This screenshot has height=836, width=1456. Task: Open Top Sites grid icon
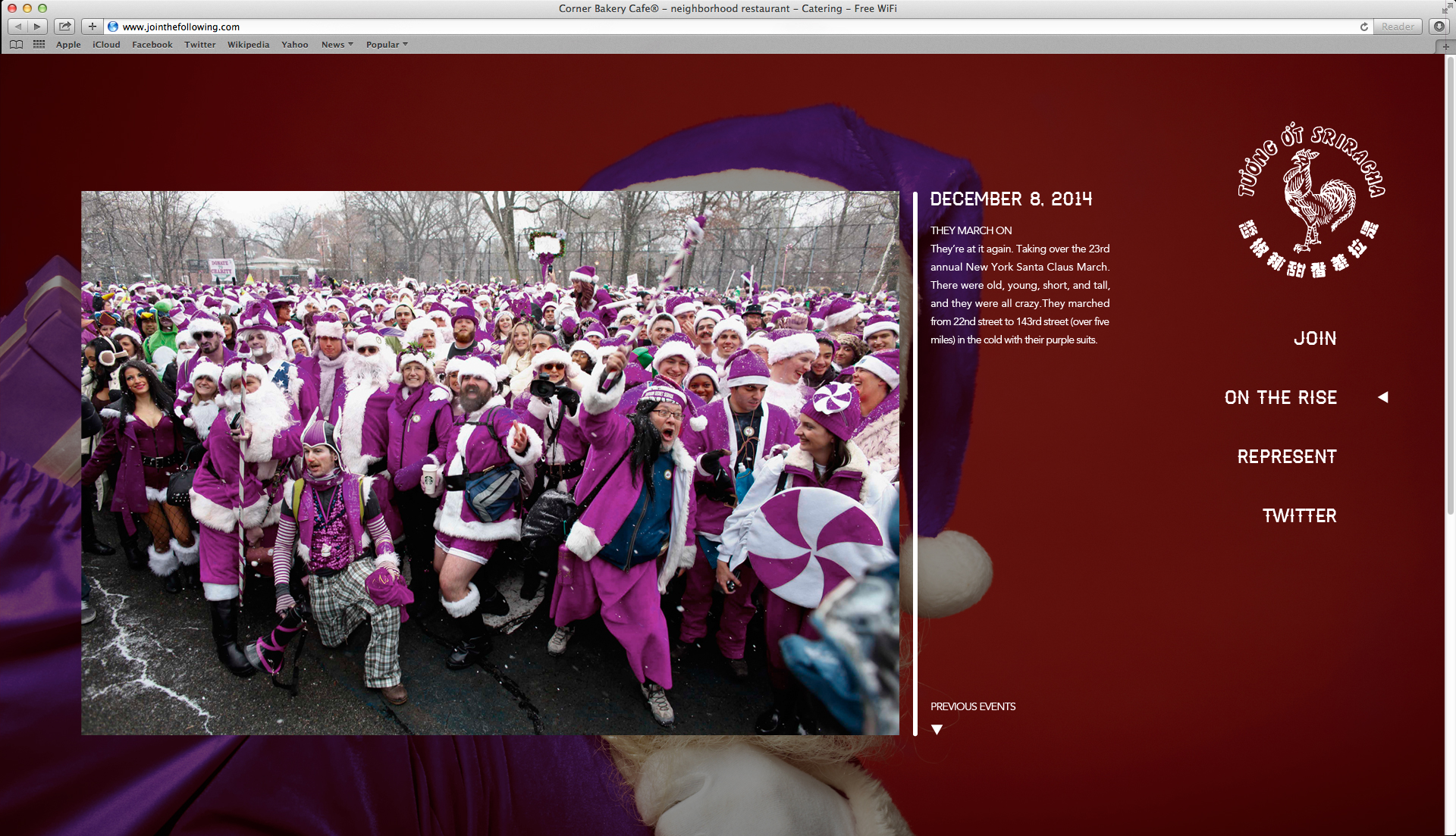coord(39,45)
